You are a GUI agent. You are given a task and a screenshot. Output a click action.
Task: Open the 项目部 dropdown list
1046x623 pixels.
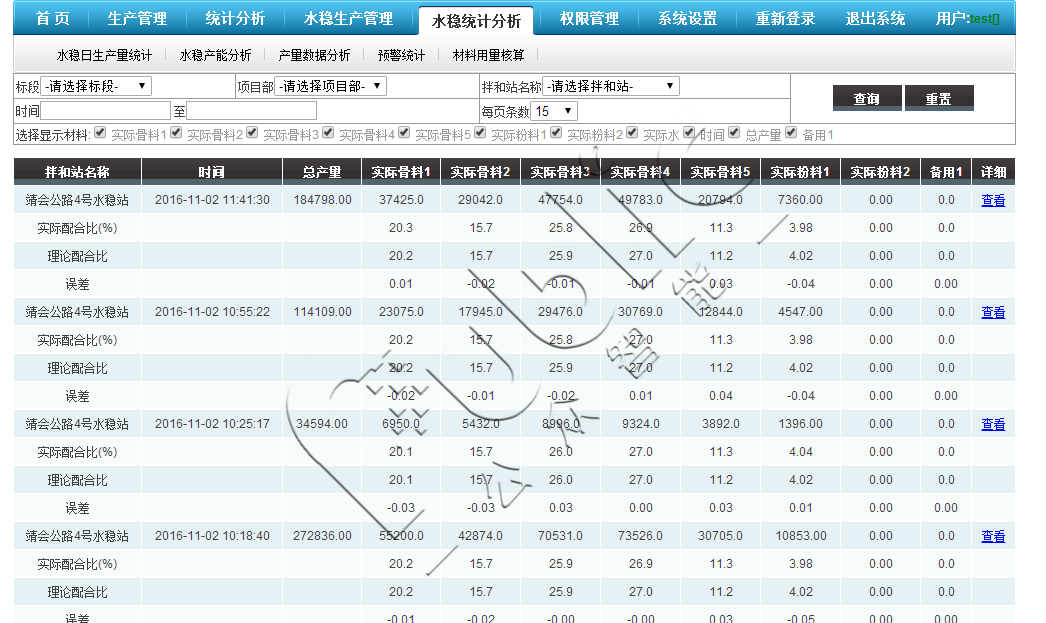(330, 86)
